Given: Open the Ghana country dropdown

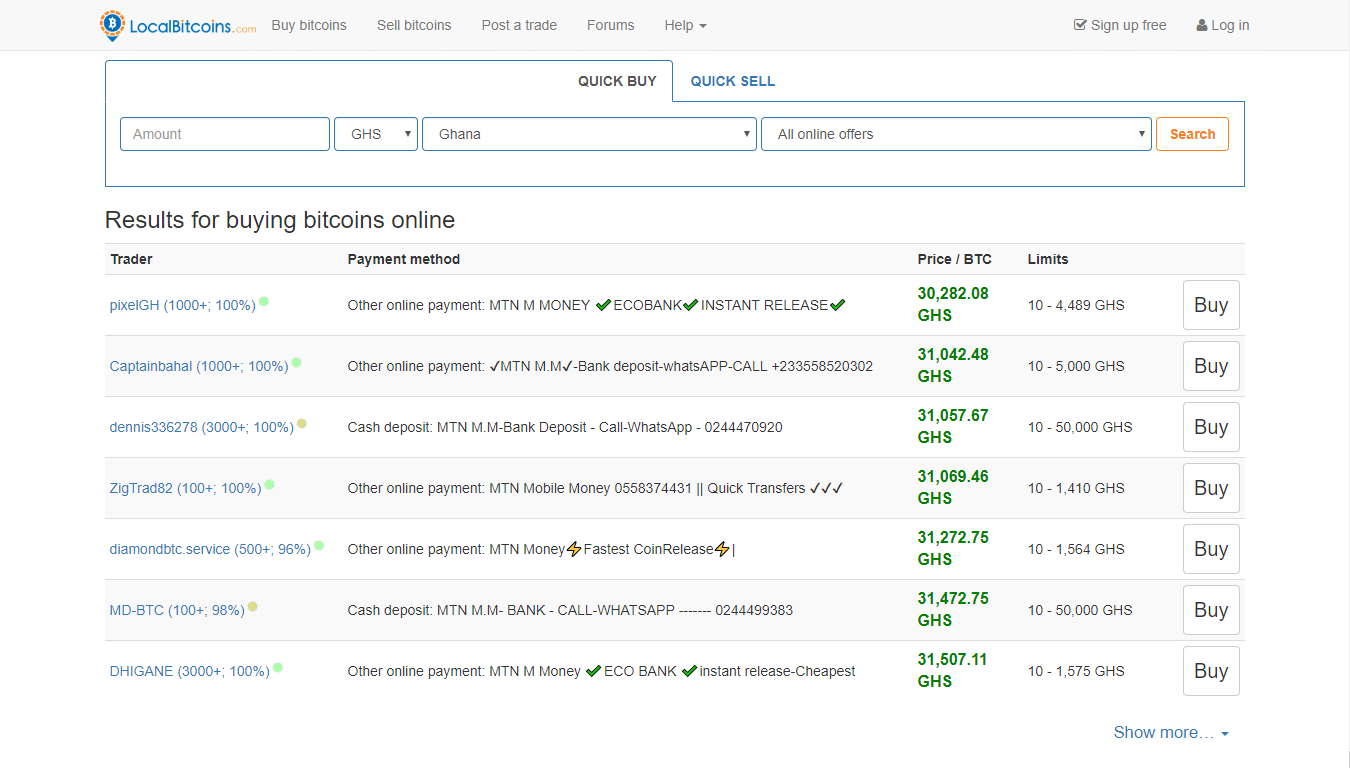Looking at the screenshot, I should [589, 134].
